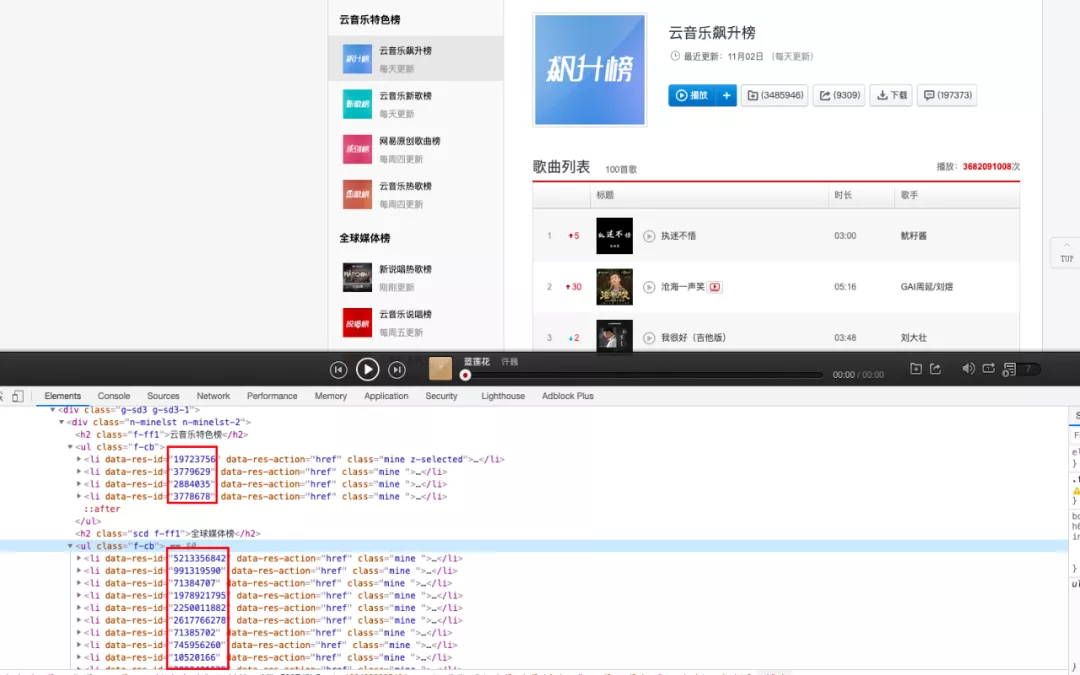Click the 新歌榜 teal chart icon
1080x675 pixels.
[x=357, y=104]
